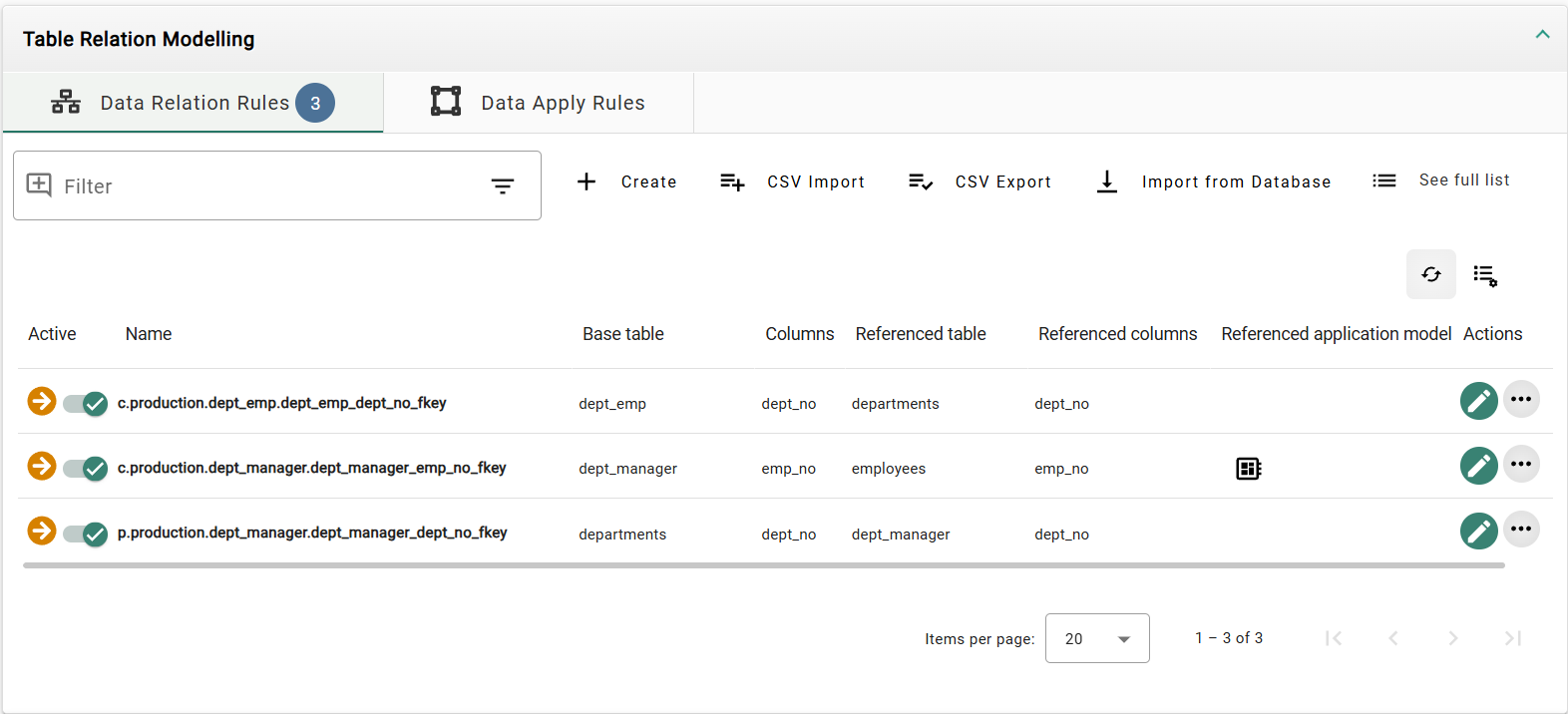Open the column settings list icon
The height and width of the screenshot is (714, 1568).
[x=1485, y=275]
